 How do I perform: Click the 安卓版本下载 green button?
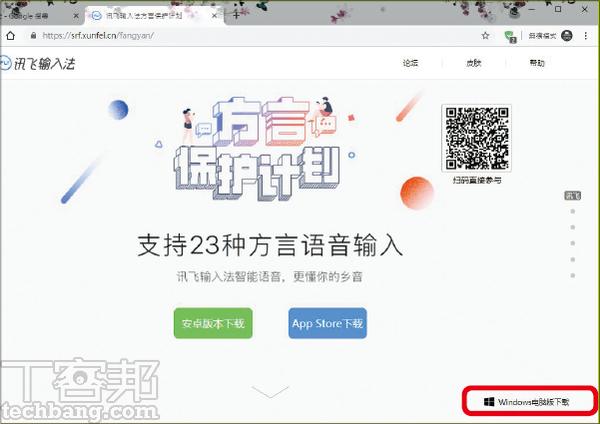[213, 323]
